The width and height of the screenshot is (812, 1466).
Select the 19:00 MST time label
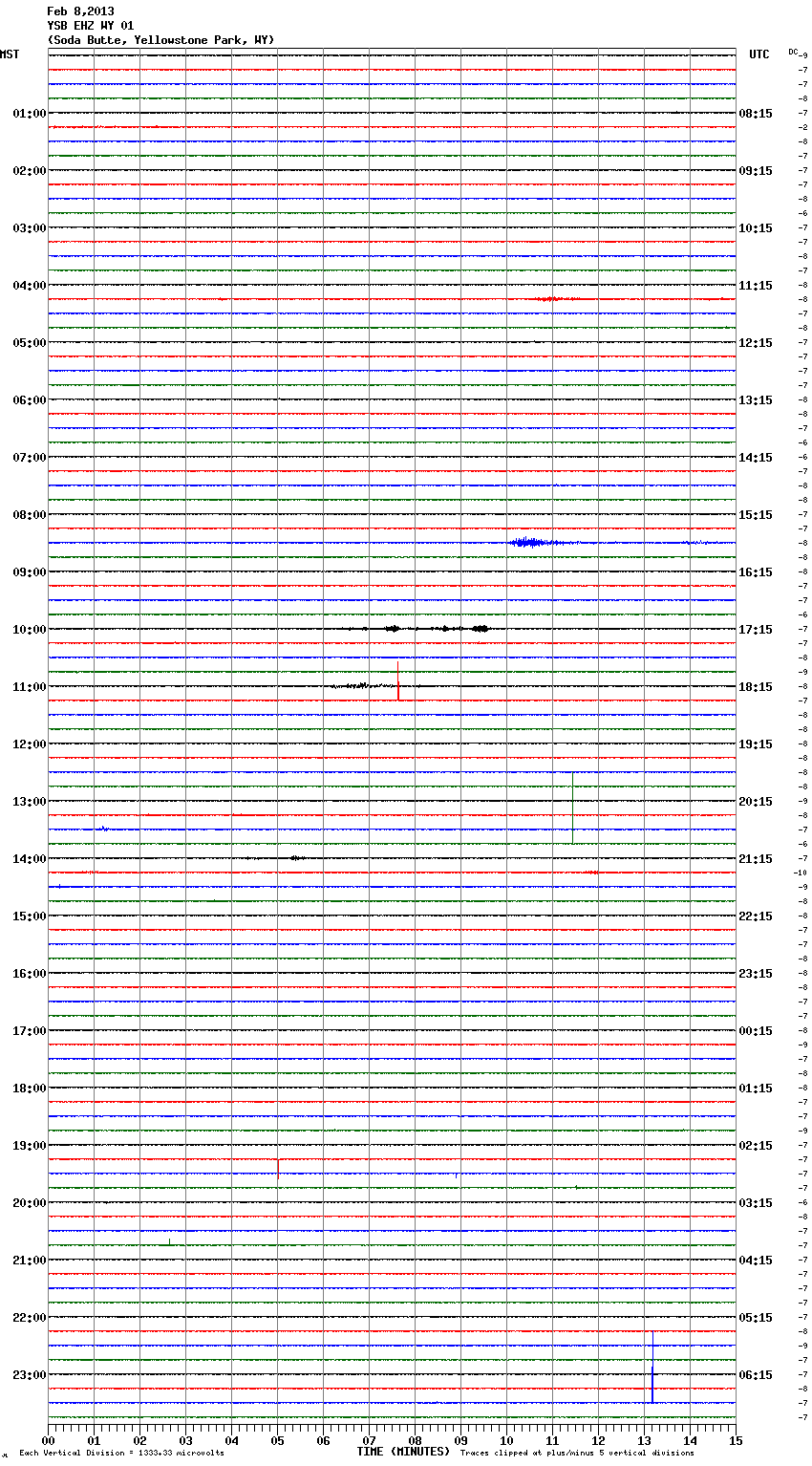pos(30,1146)
